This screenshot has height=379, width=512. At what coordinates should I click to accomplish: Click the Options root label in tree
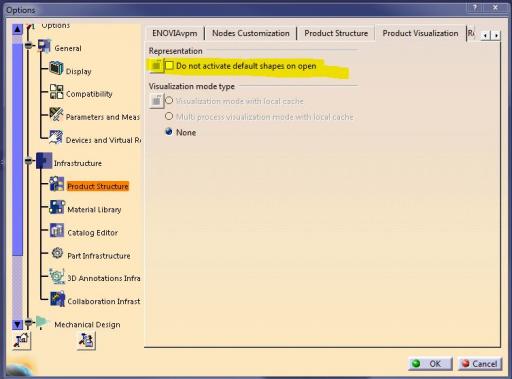point(56,25)
